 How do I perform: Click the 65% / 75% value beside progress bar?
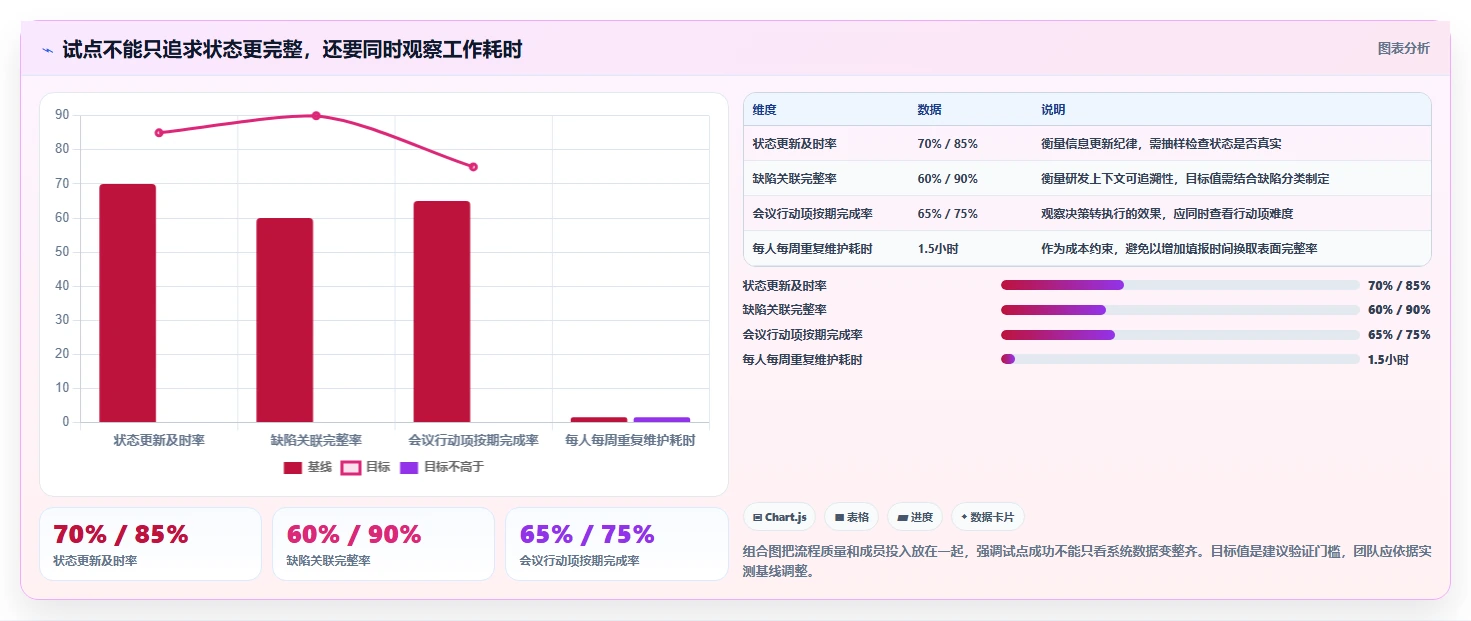coord(1399,335)
